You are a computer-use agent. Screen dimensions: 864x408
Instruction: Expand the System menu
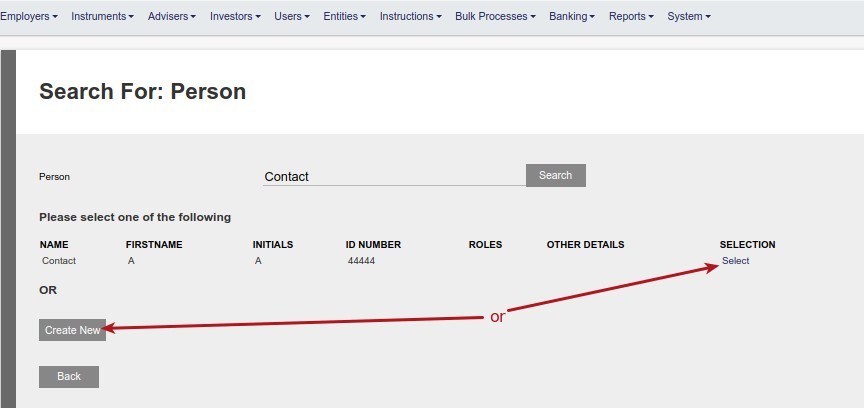689,17
